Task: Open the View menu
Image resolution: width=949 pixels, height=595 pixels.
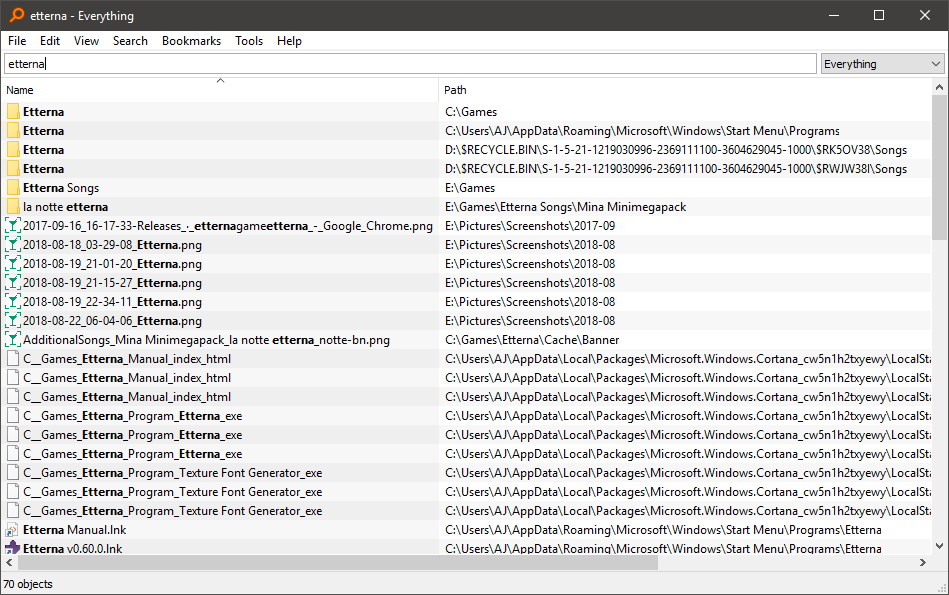Action: click(x=86, y=41)
